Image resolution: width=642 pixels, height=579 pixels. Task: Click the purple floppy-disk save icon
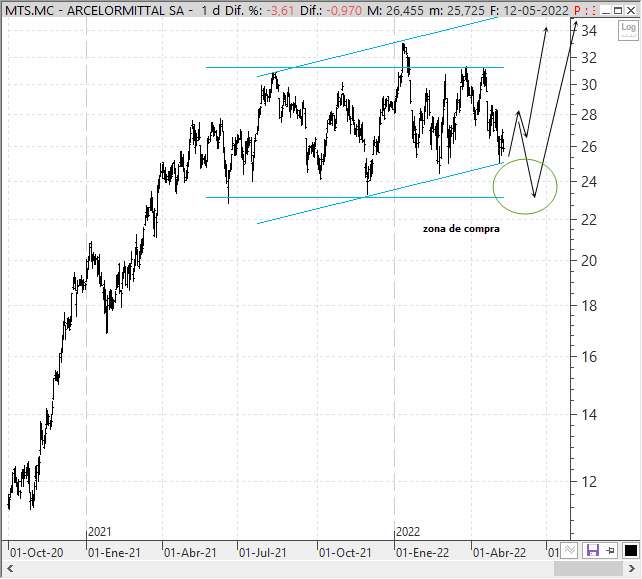tap(592, 550)
